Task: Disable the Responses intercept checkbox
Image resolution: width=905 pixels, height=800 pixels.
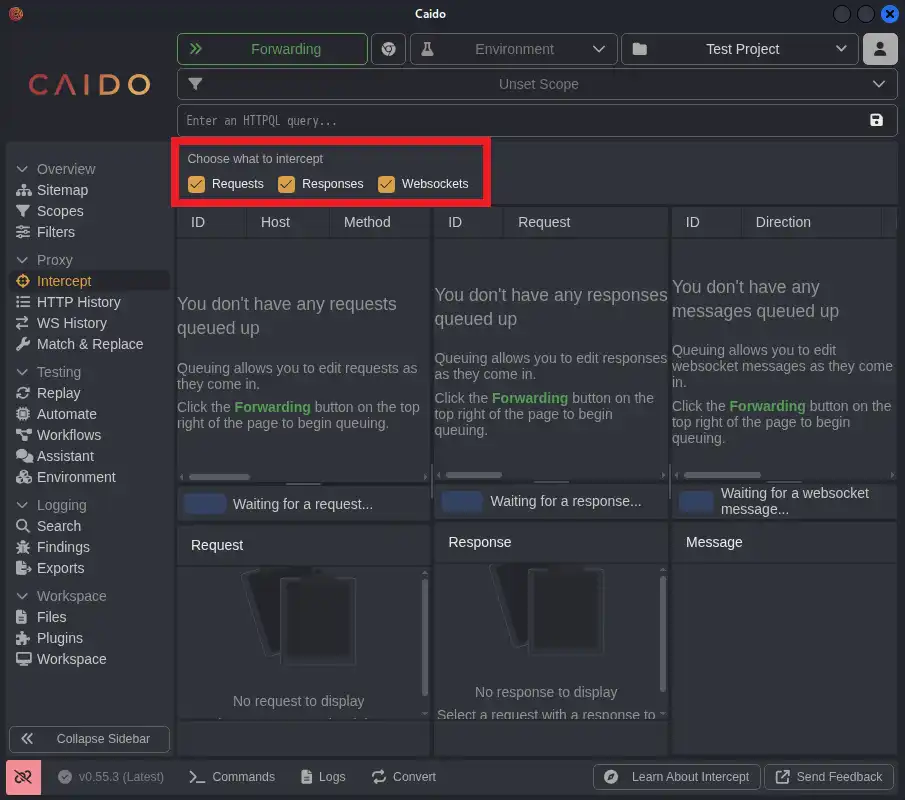Action: coord(287,184)
